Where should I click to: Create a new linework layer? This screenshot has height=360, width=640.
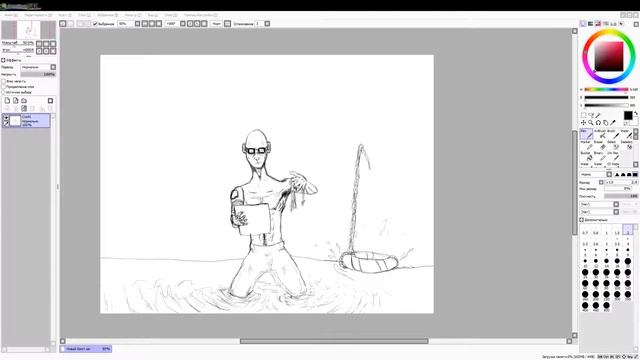(16, 100)
